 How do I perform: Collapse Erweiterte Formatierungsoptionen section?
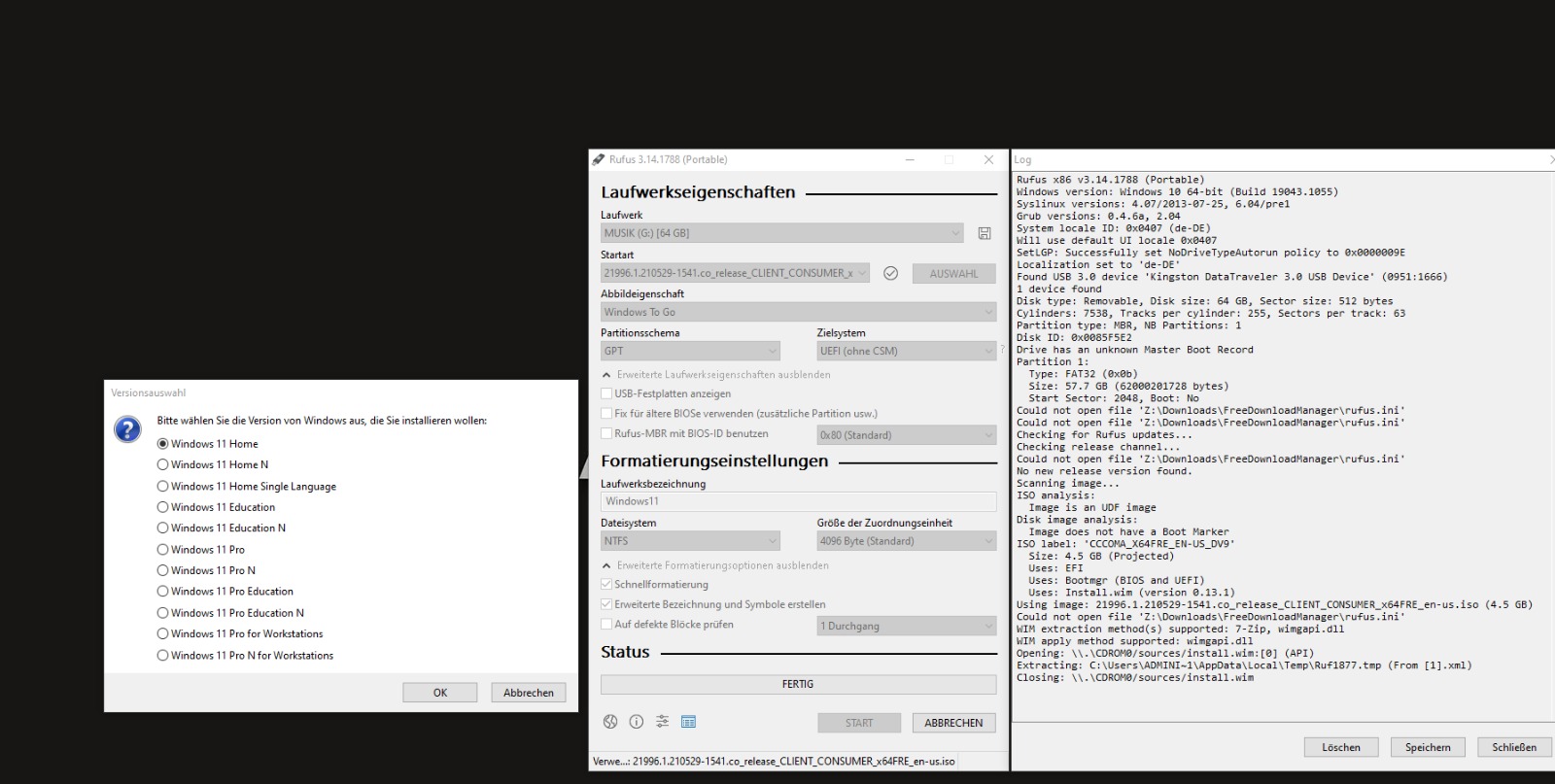(715, 565)
